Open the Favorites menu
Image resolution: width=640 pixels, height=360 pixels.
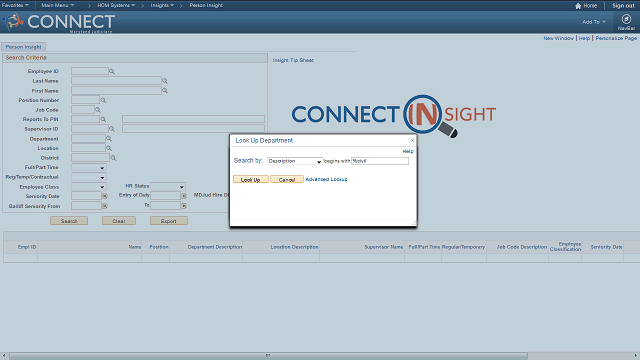(15, 5)
